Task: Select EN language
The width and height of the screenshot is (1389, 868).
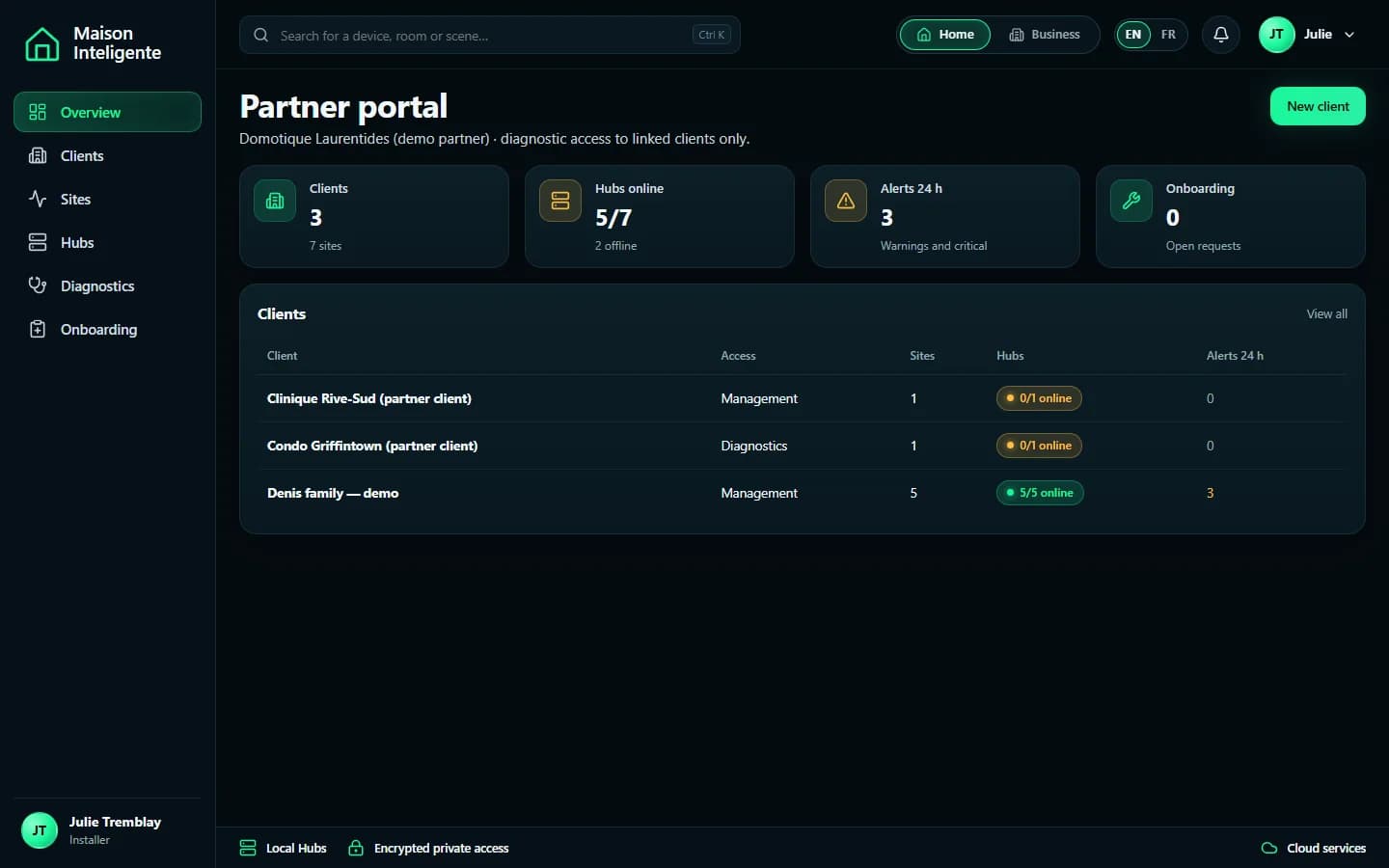Action: click(x=1133, y=35)
